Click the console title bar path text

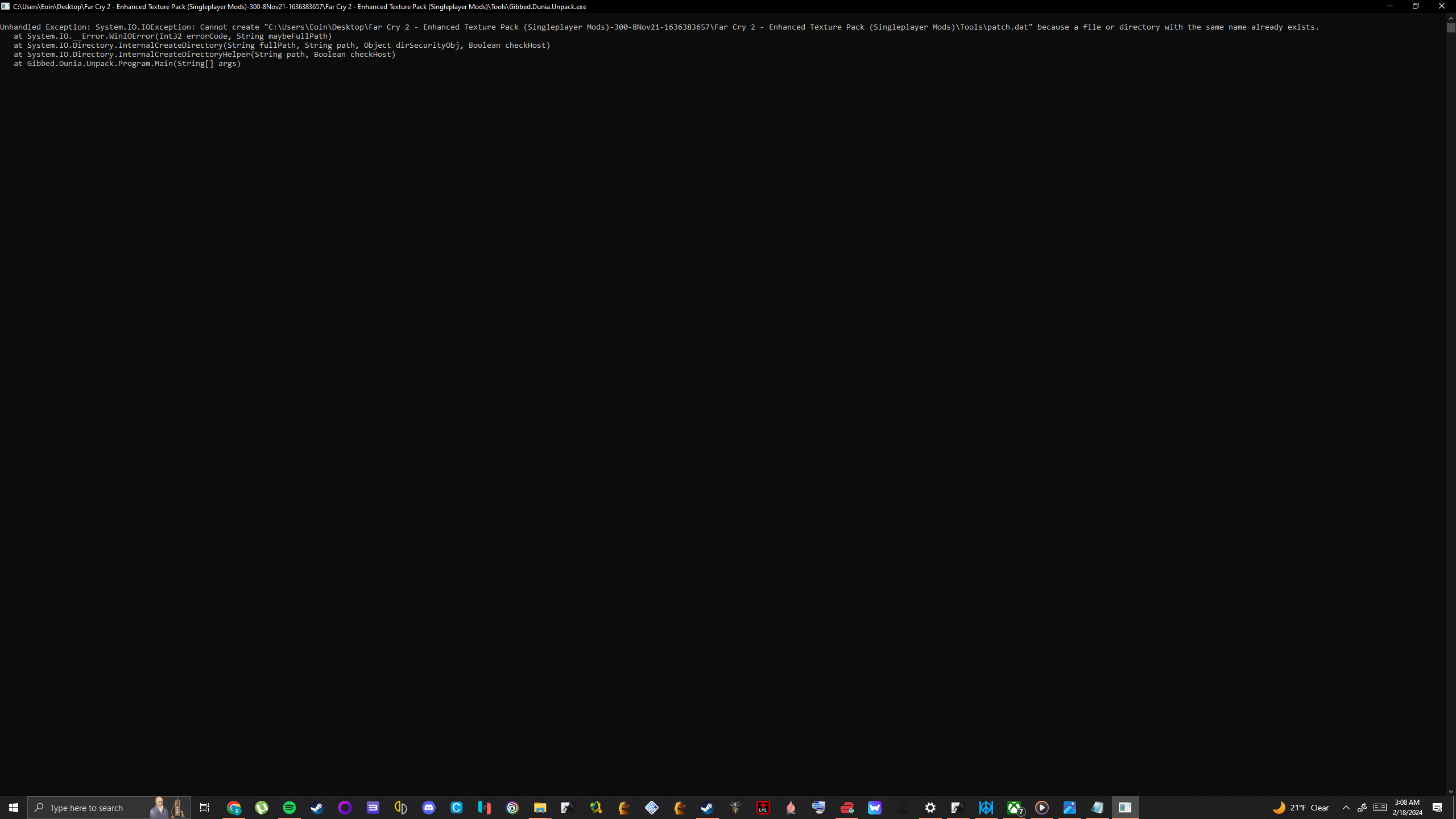[x=300, y=6]
